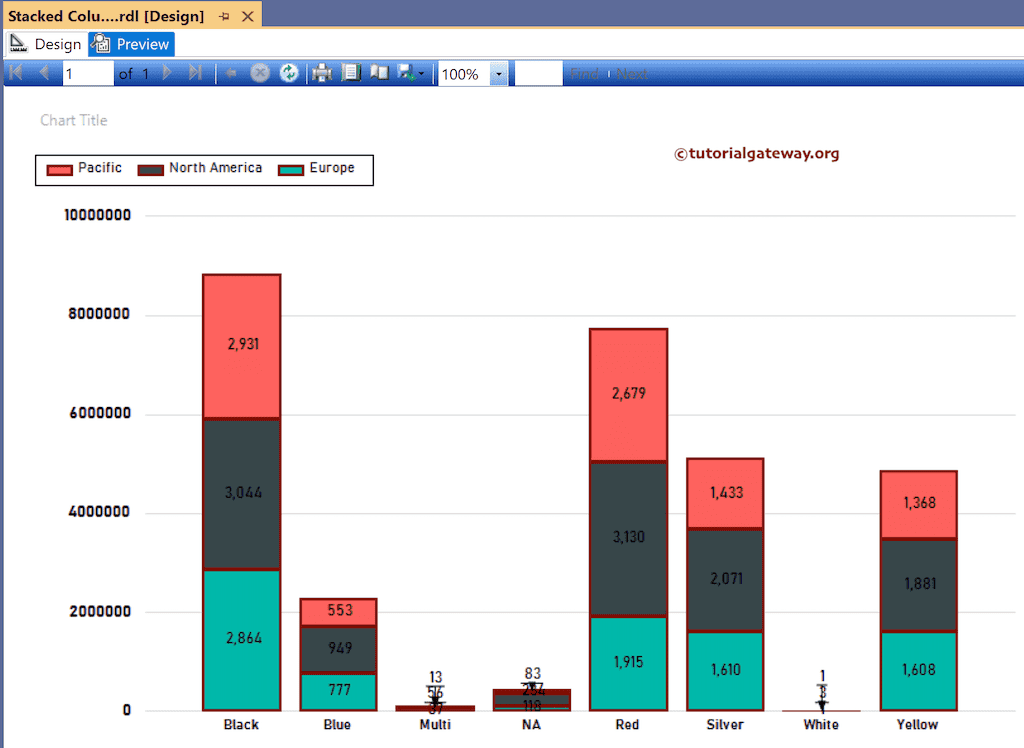
Task: Click the Refresh report icon
Action: click(x=288, y=73)
